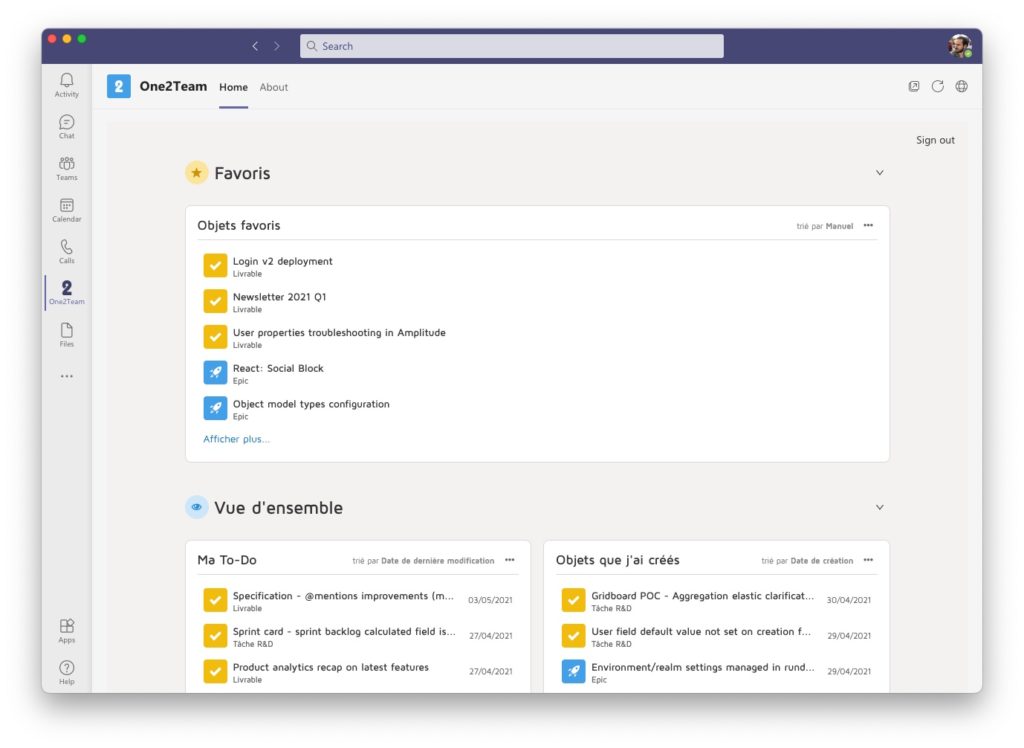
Task: Open the Apps store in sidebar
Action: tap(67, 631)
